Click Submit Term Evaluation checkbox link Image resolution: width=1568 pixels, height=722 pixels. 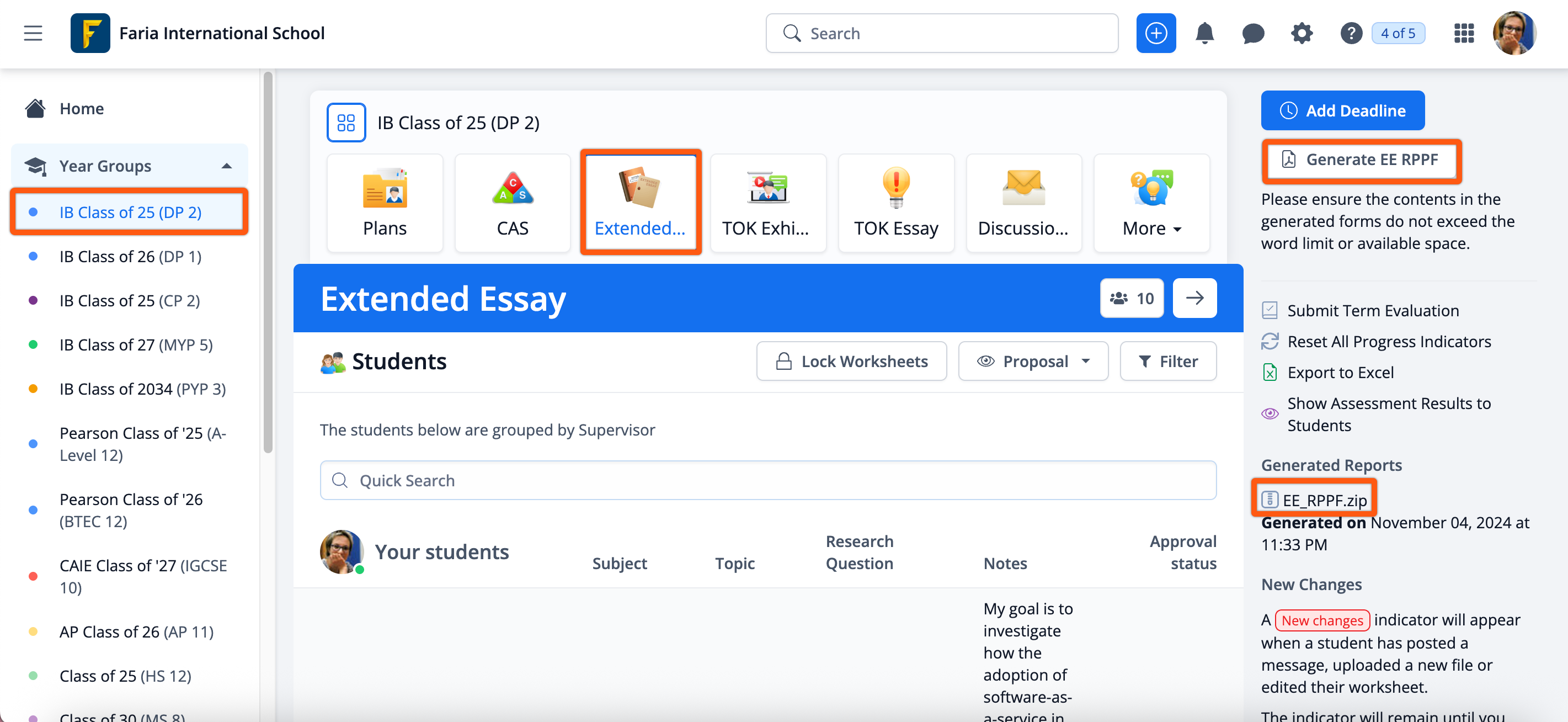tap(1373, 310)
